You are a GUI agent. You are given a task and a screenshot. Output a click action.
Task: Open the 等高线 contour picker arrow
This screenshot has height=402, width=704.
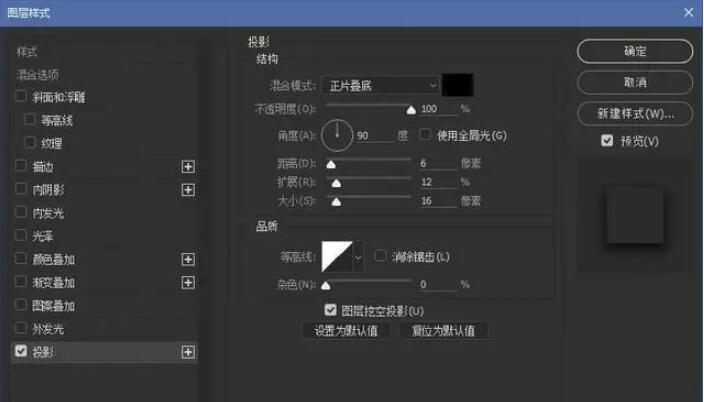(x=358, y=257)
